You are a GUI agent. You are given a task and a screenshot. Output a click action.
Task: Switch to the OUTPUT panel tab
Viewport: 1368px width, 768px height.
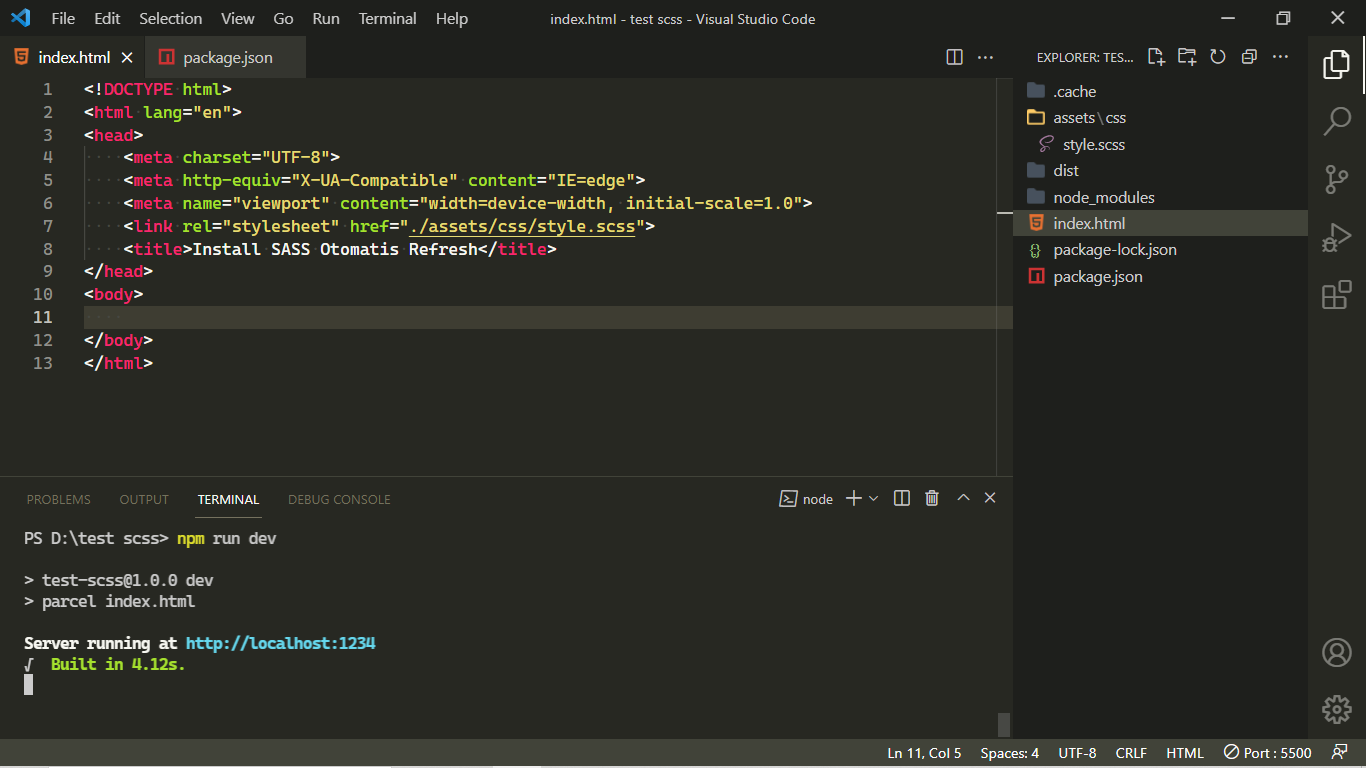pos(144,499)
